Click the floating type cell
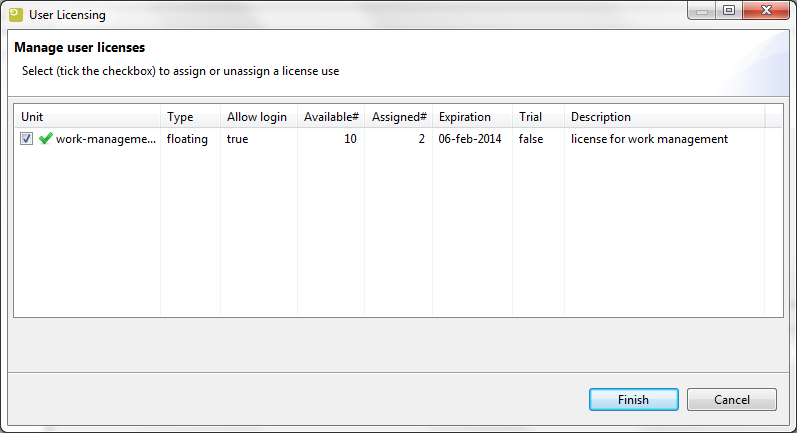 click(187, 140)
